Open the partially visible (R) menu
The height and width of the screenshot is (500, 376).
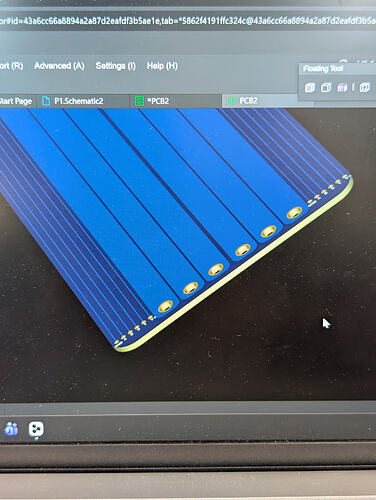click(11, 66)
